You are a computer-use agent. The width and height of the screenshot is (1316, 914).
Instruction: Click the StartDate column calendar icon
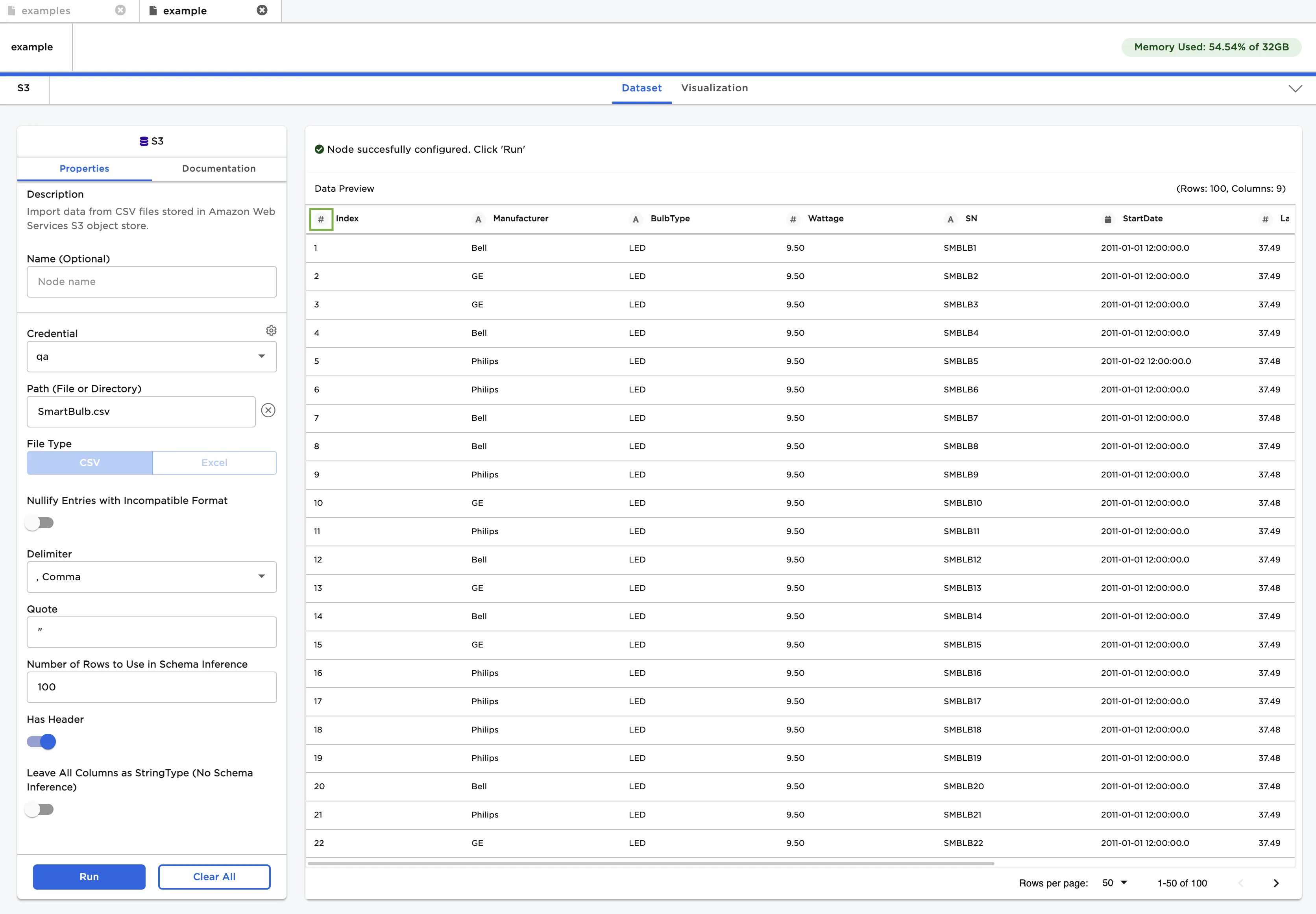pos(1108,219)
